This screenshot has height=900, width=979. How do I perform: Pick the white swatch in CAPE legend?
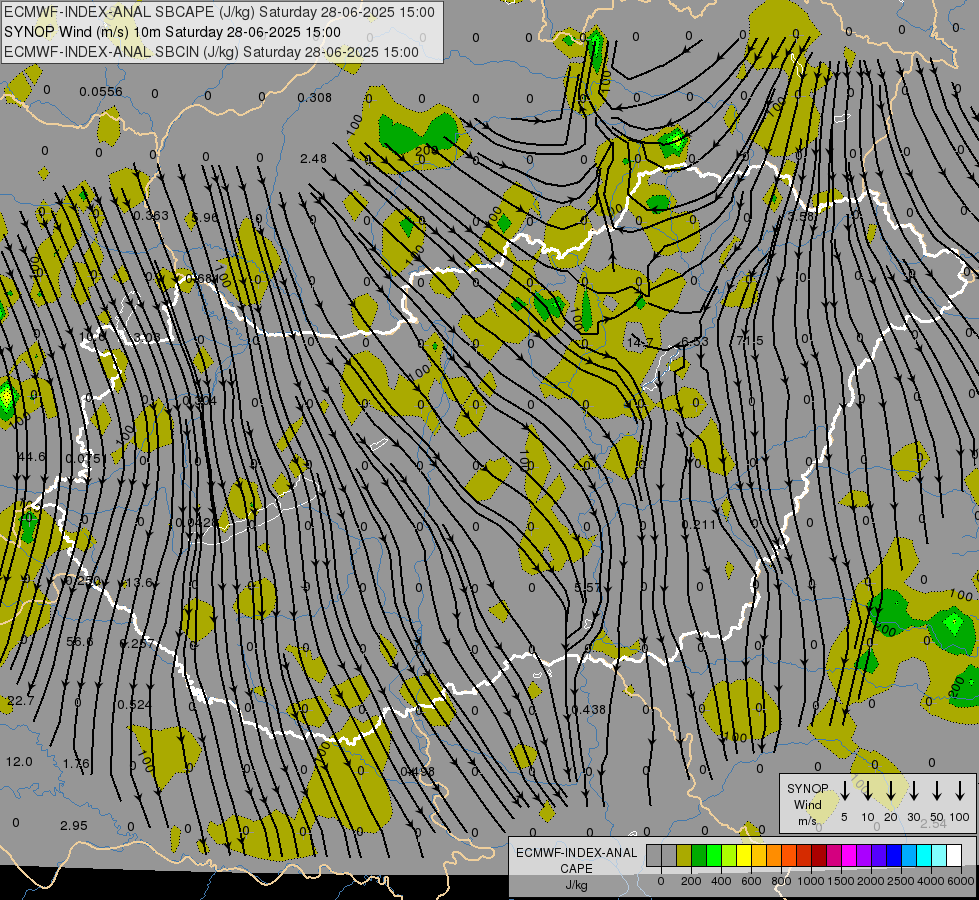953,856
